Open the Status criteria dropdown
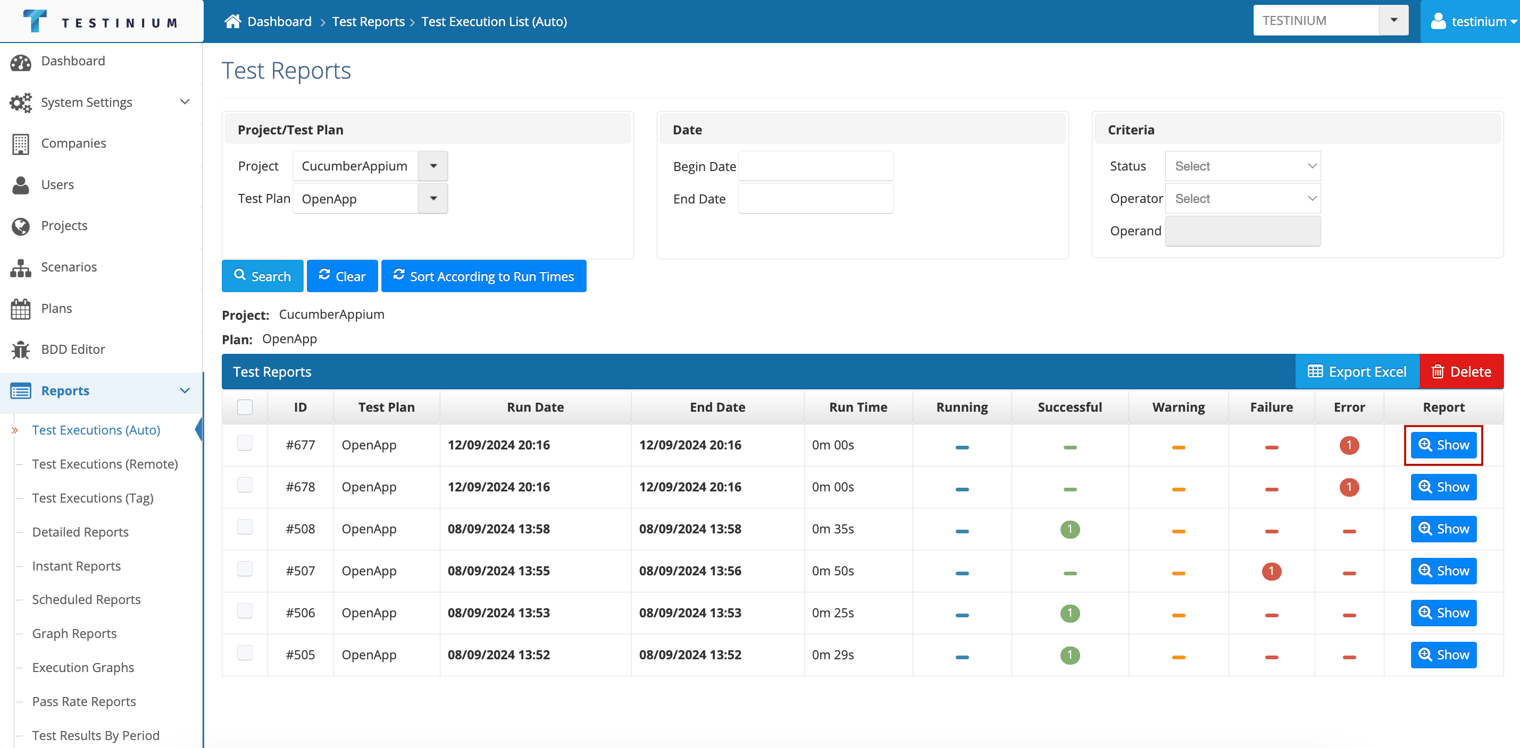The height and width of the screenshot is (748, 1520). click(1243, 166)
